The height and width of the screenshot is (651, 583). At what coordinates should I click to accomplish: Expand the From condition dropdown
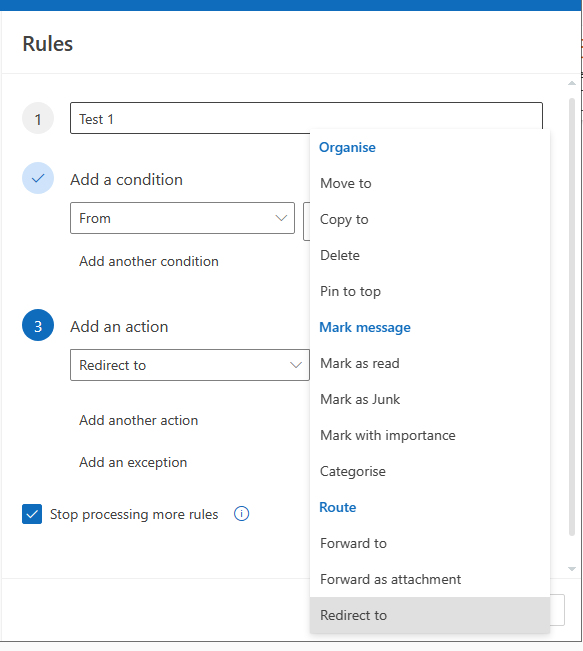(x=182, y=218)
